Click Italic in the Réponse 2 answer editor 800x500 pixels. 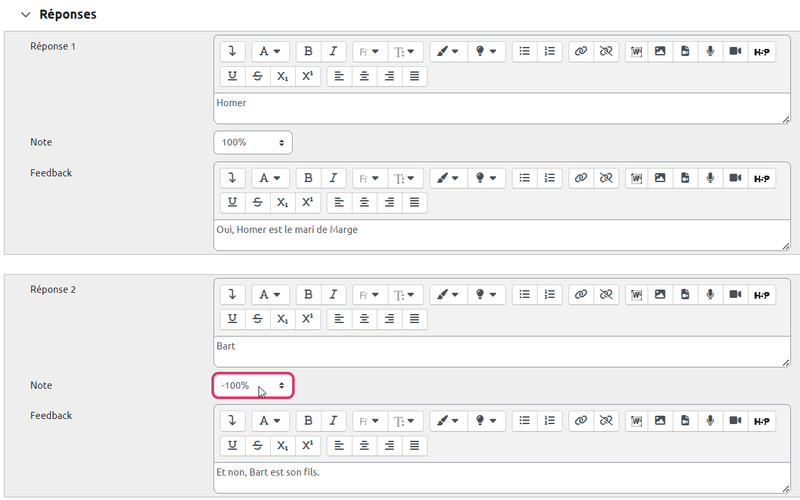point(332,294)
